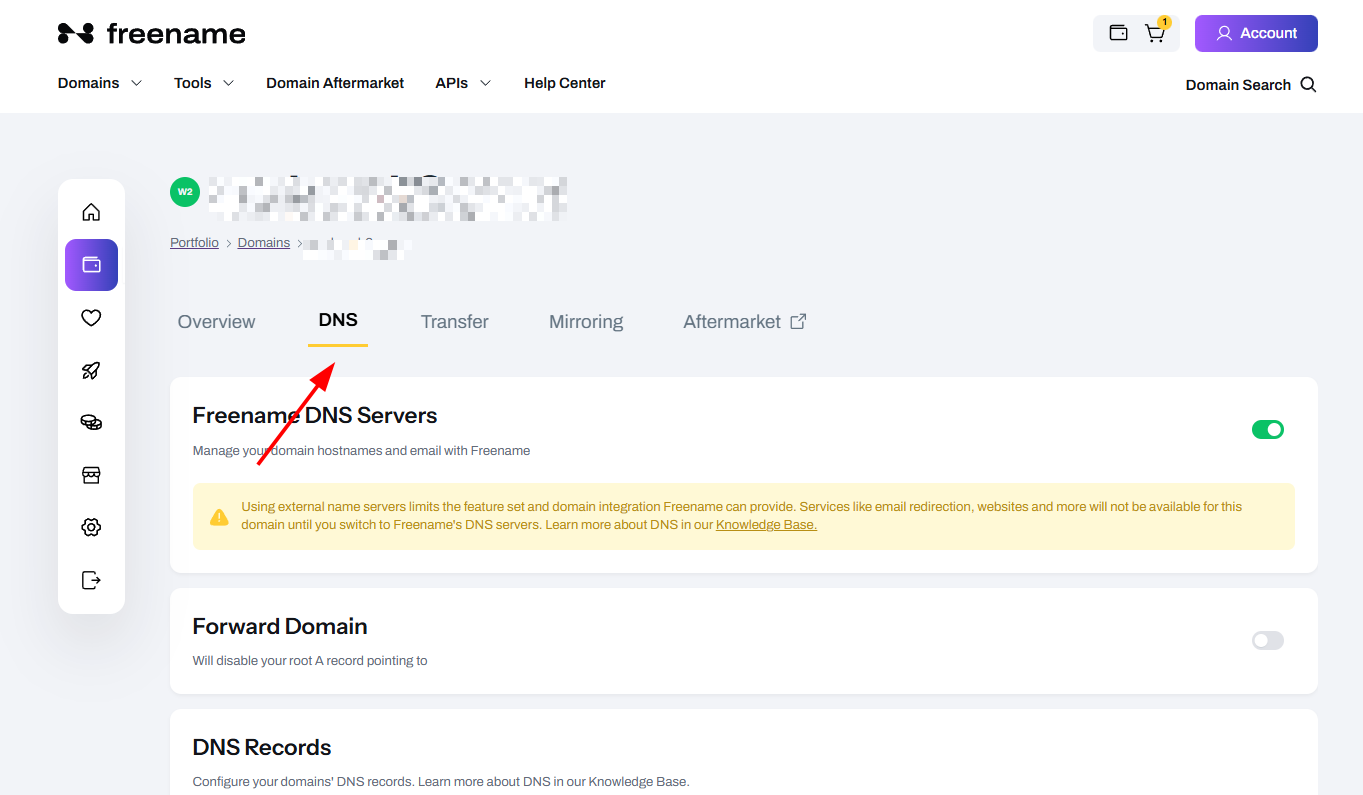Click the sidebar store icon
The image size is (1363, 795).
click(91, 475)
